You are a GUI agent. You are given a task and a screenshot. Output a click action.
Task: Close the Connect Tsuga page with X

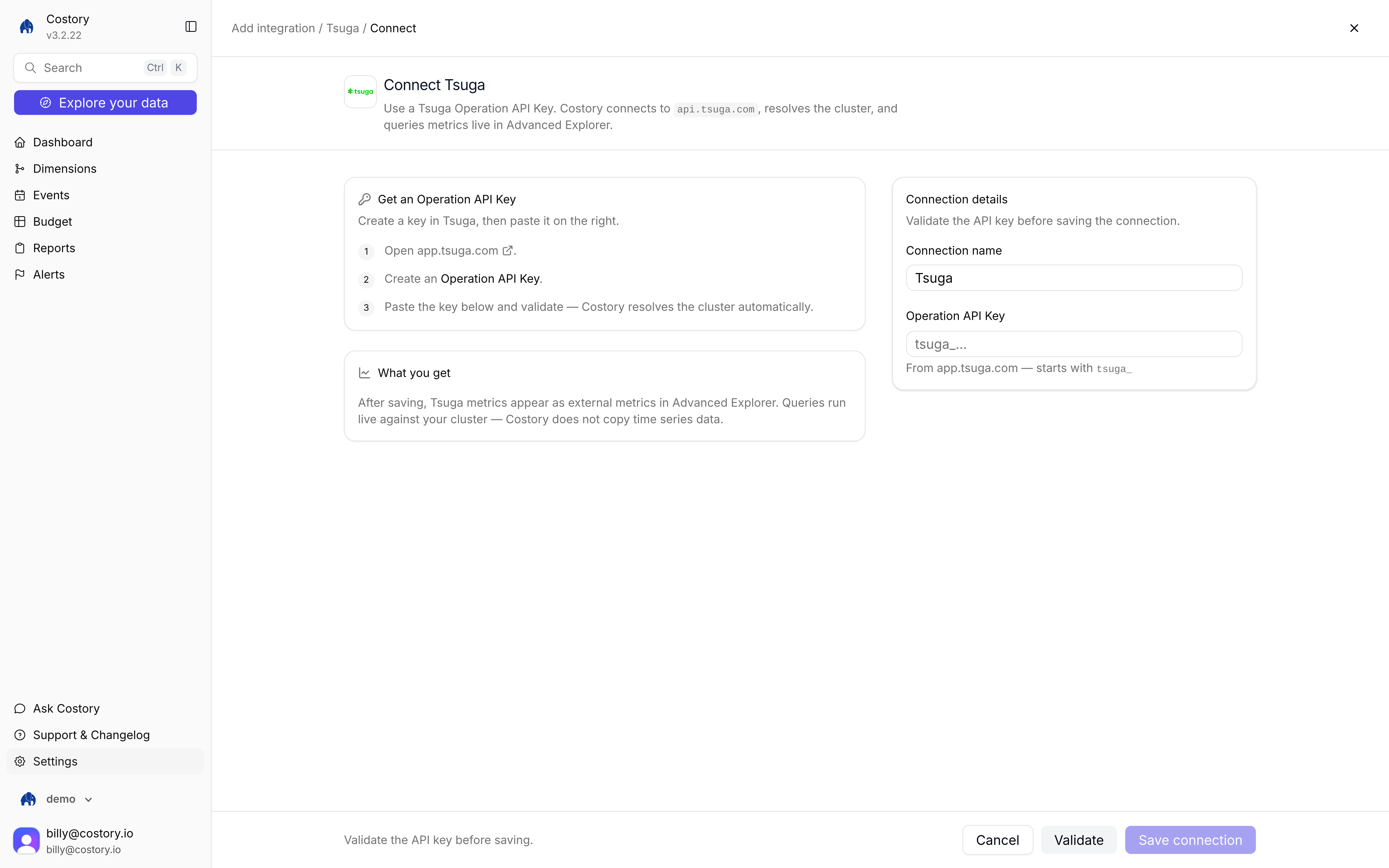(1354, 28)
